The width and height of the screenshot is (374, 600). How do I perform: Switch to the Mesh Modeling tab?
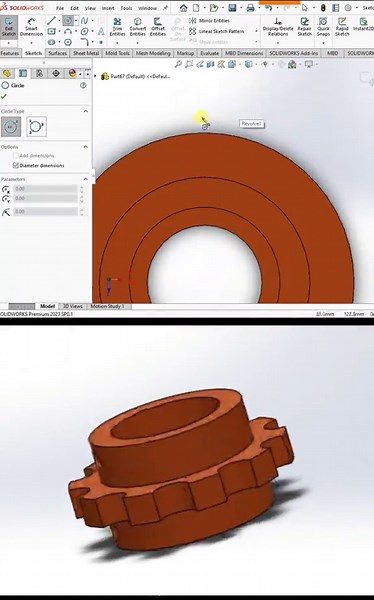coord(153,53)
